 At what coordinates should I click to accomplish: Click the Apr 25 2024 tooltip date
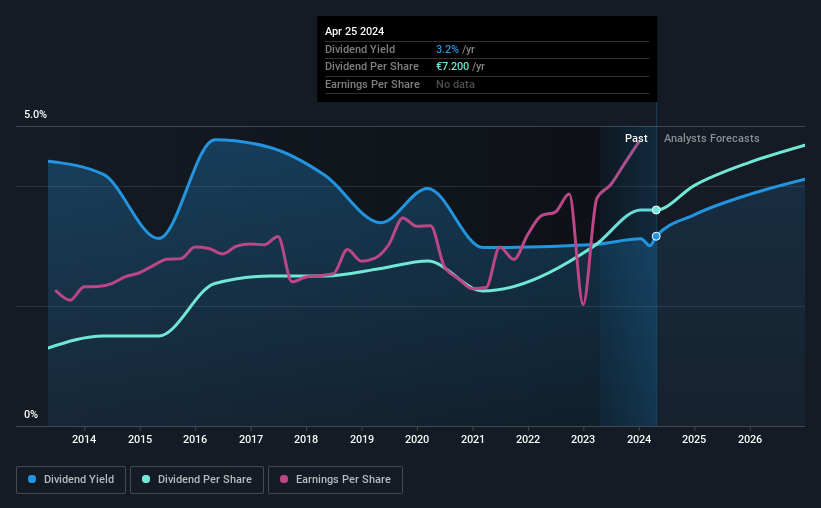(x=354, y=31)
